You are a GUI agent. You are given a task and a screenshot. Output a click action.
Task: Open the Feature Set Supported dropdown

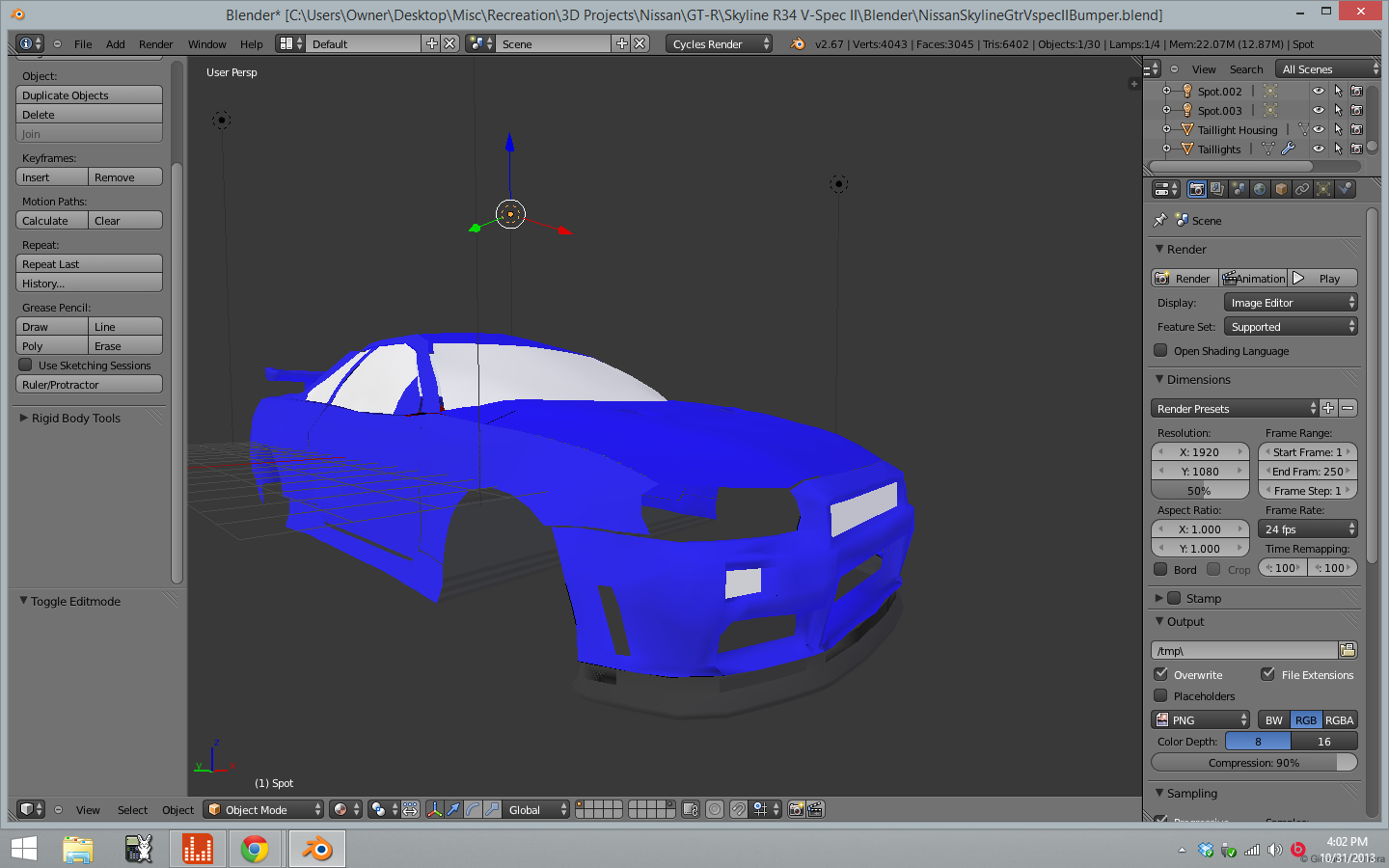click(x=1291, y=326)
